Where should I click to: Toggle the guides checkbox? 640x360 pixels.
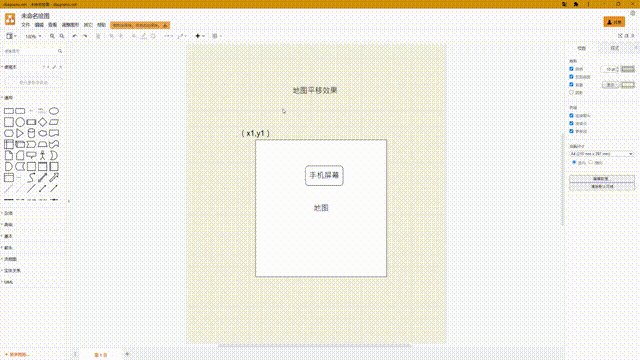point(571,131)
